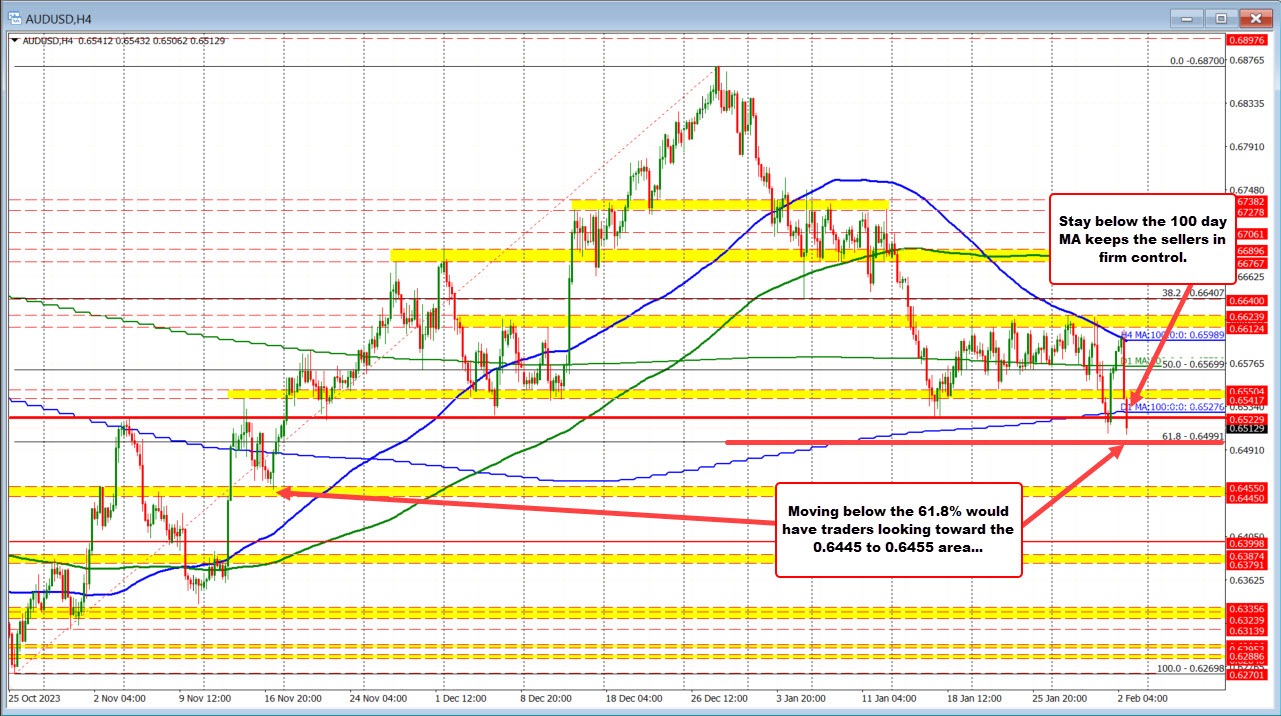
Task: Click the red horizontal line at 0.65340
Action: 600,416
